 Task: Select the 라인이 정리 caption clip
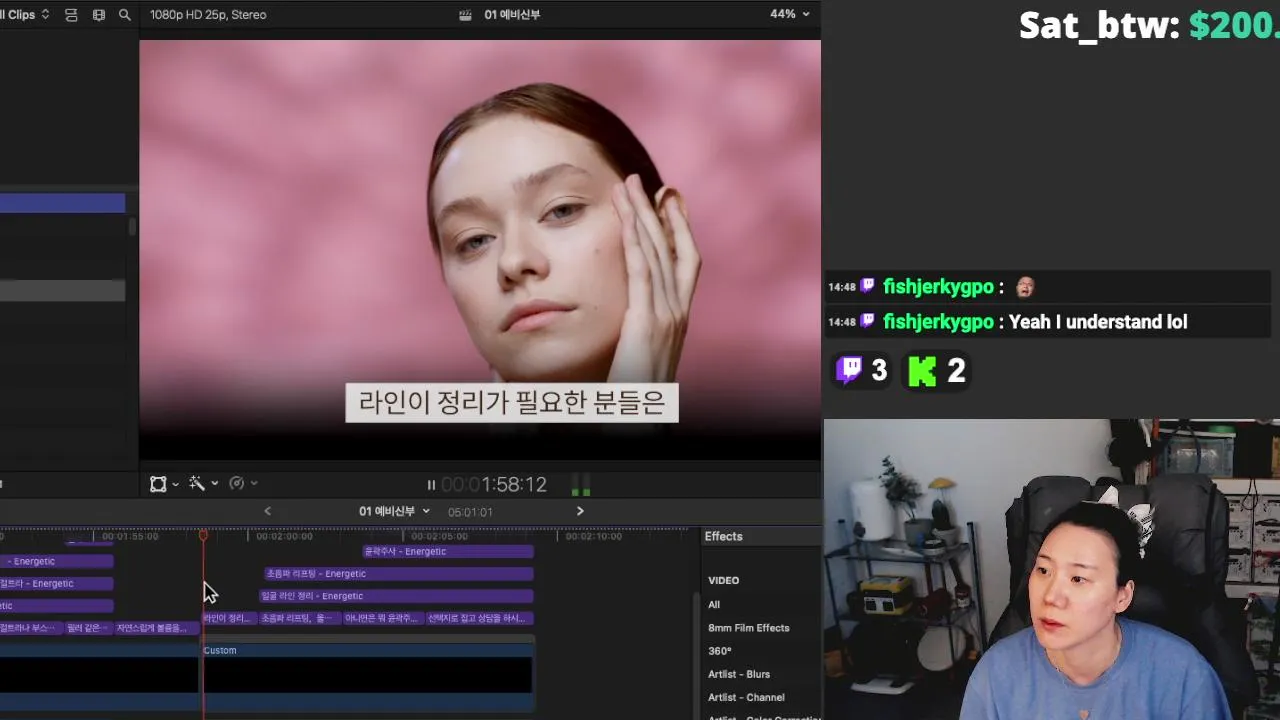point(229,618)
